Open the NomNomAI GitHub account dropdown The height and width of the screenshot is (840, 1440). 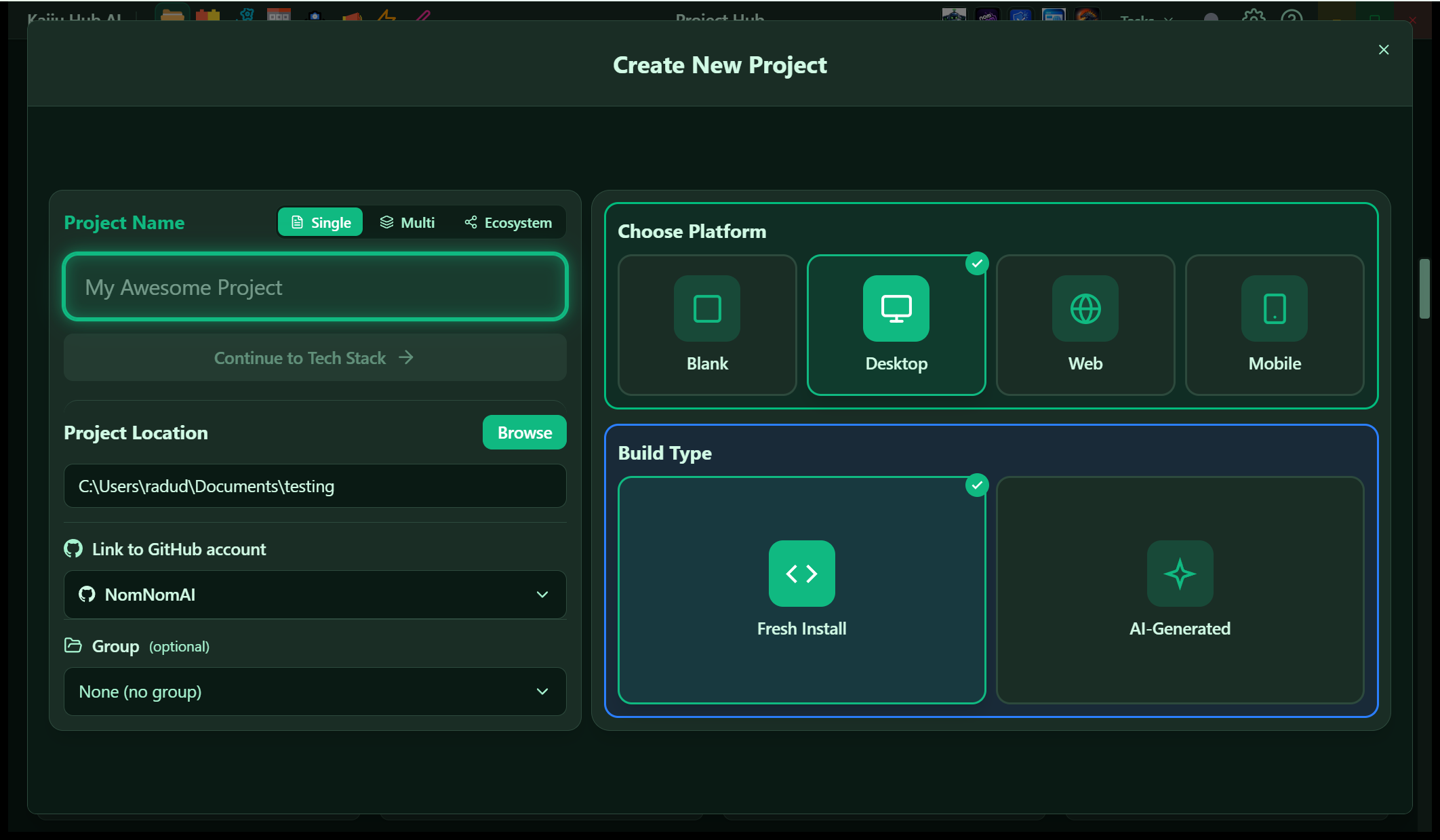pos(315,595)
